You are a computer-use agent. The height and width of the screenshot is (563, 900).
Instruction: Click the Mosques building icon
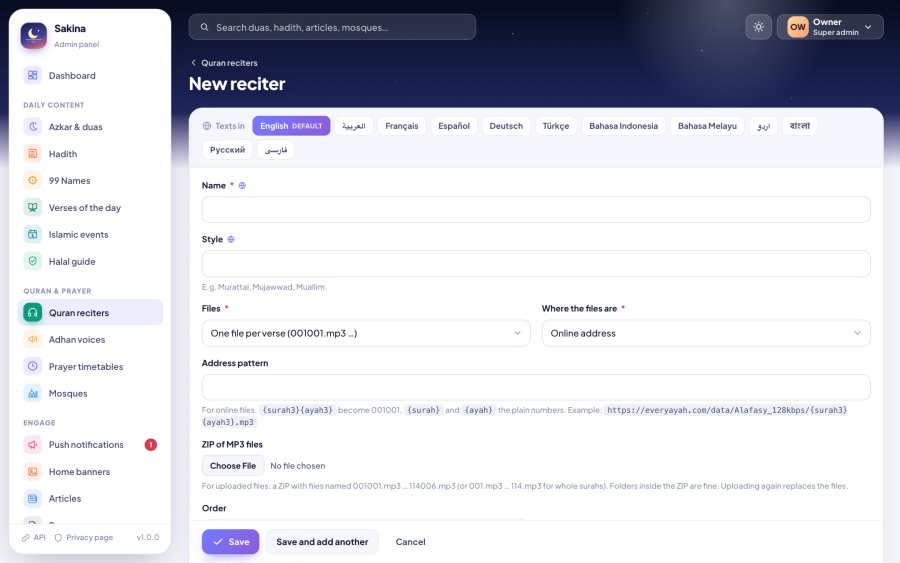coord(33,393)
